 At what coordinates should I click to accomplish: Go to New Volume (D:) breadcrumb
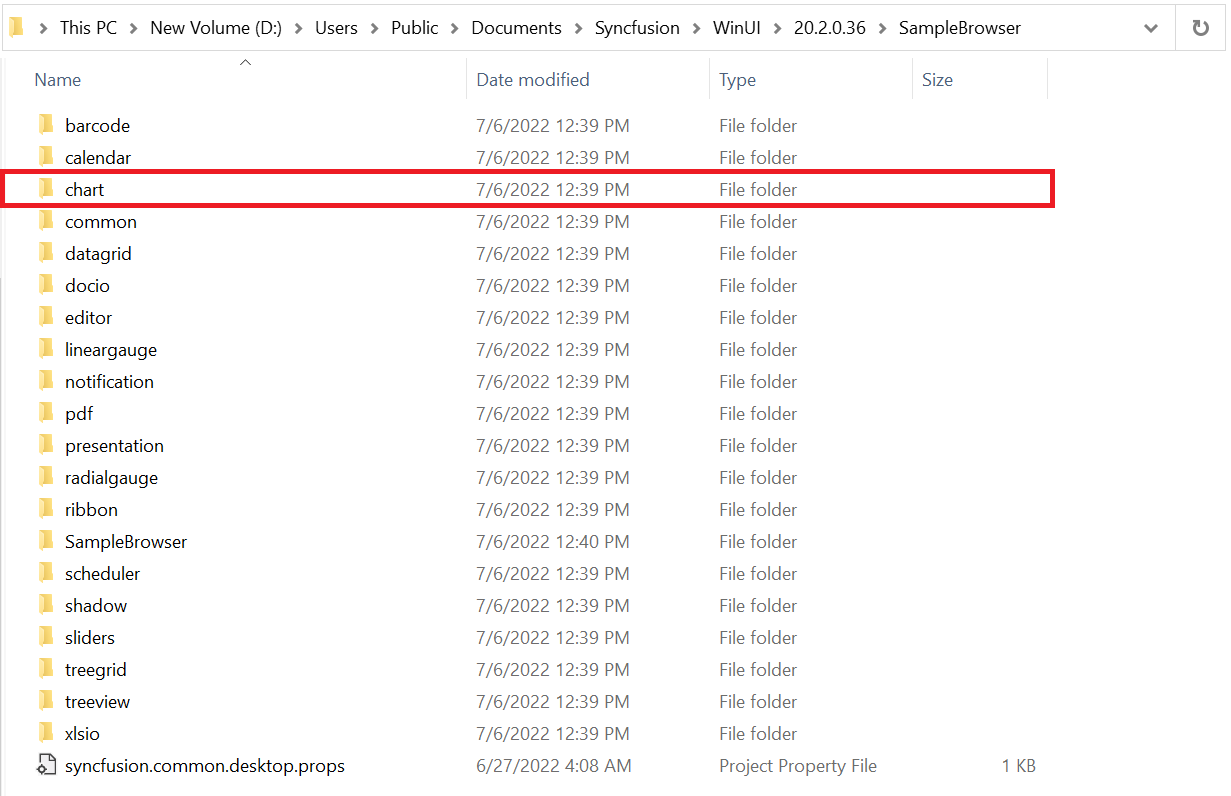(x=216, y=28)
